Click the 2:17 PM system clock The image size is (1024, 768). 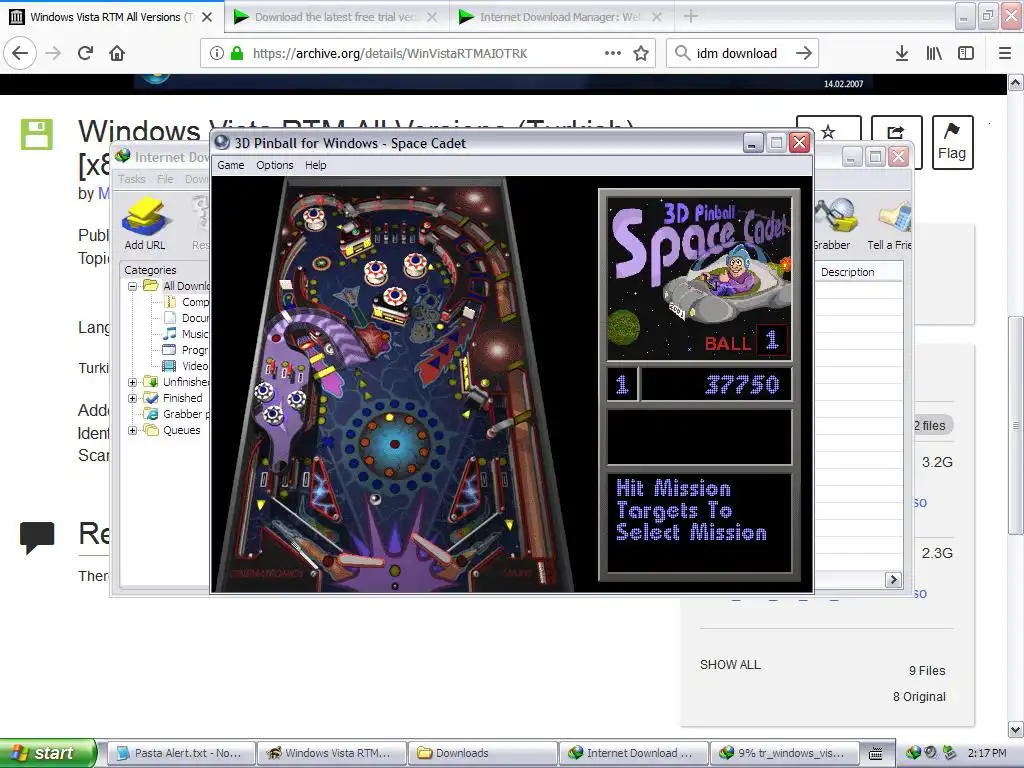(x=987, y=753)
